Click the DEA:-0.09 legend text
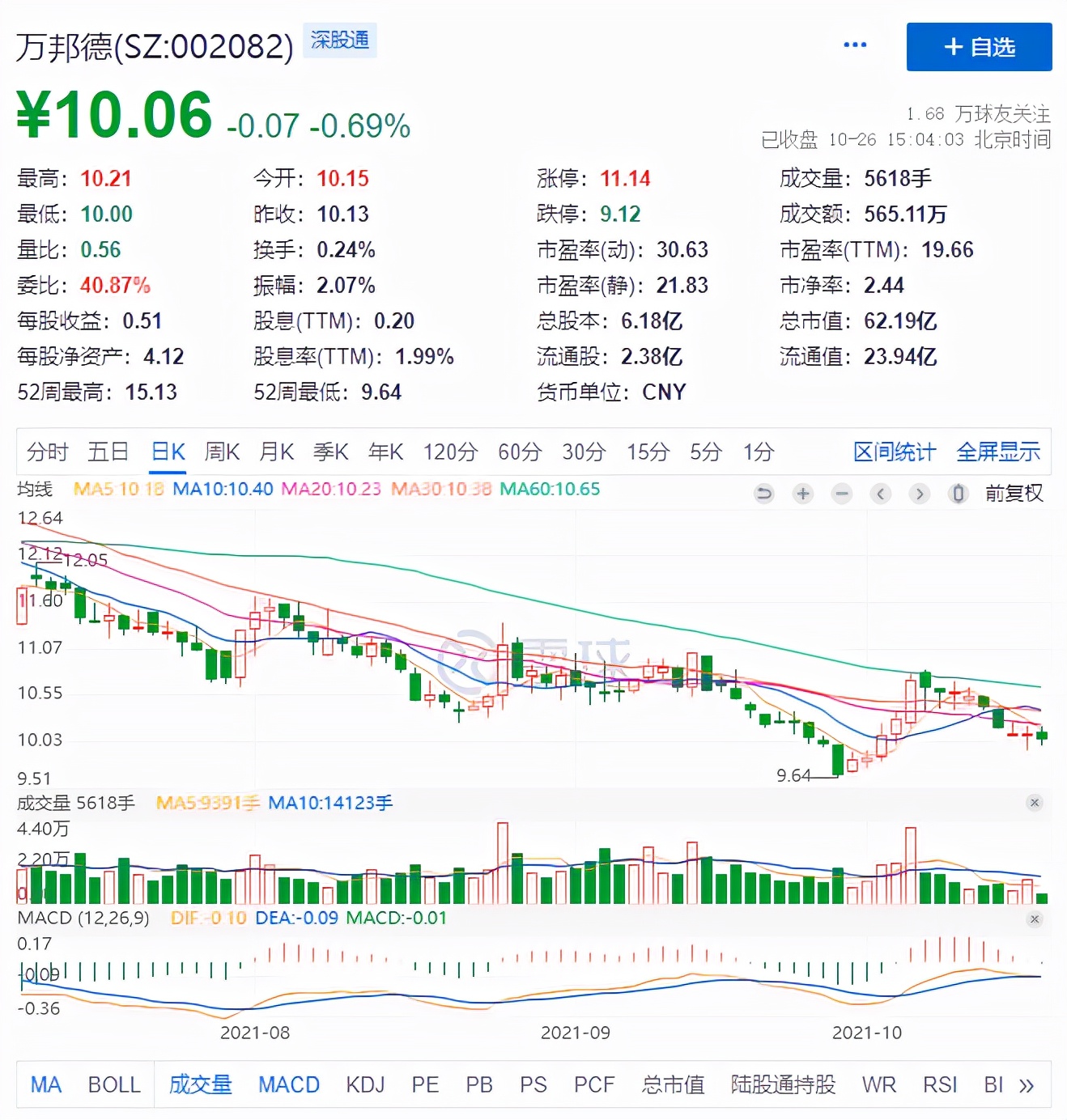Viewport: 1067px width, 1120px height. click(296, 918)
